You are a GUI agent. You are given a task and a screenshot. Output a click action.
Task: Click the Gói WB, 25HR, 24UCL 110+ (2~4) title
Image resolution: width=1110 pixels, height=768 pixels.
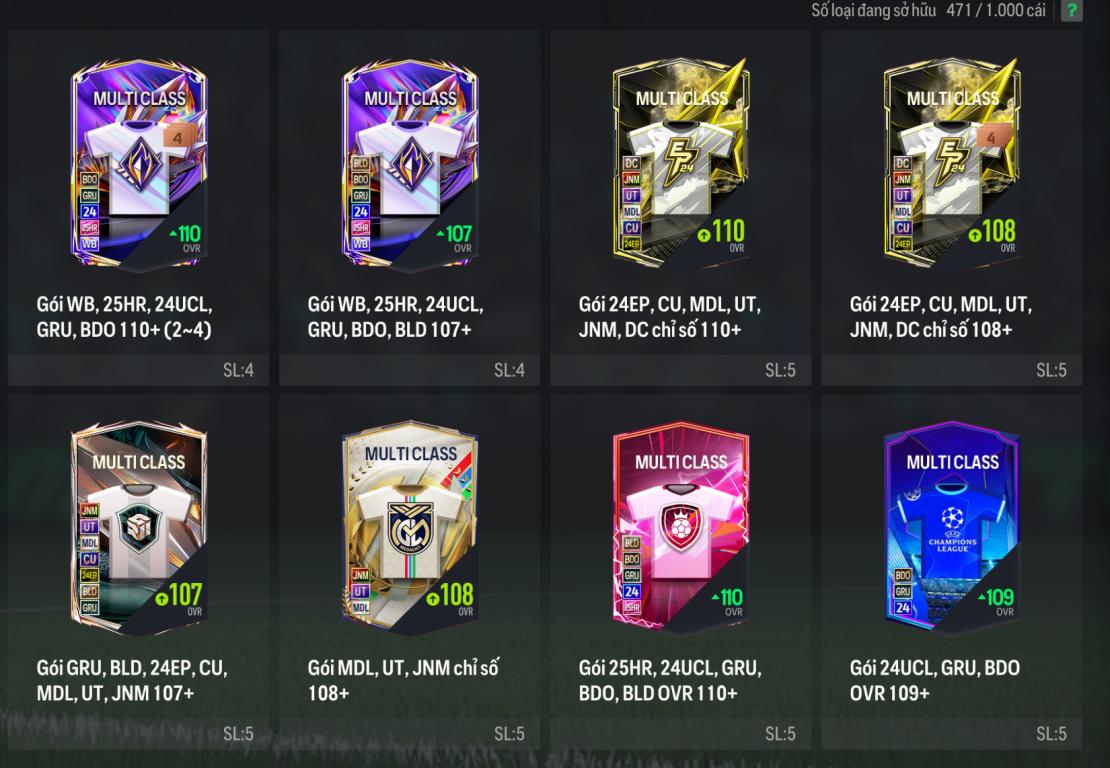coord(125,317)
